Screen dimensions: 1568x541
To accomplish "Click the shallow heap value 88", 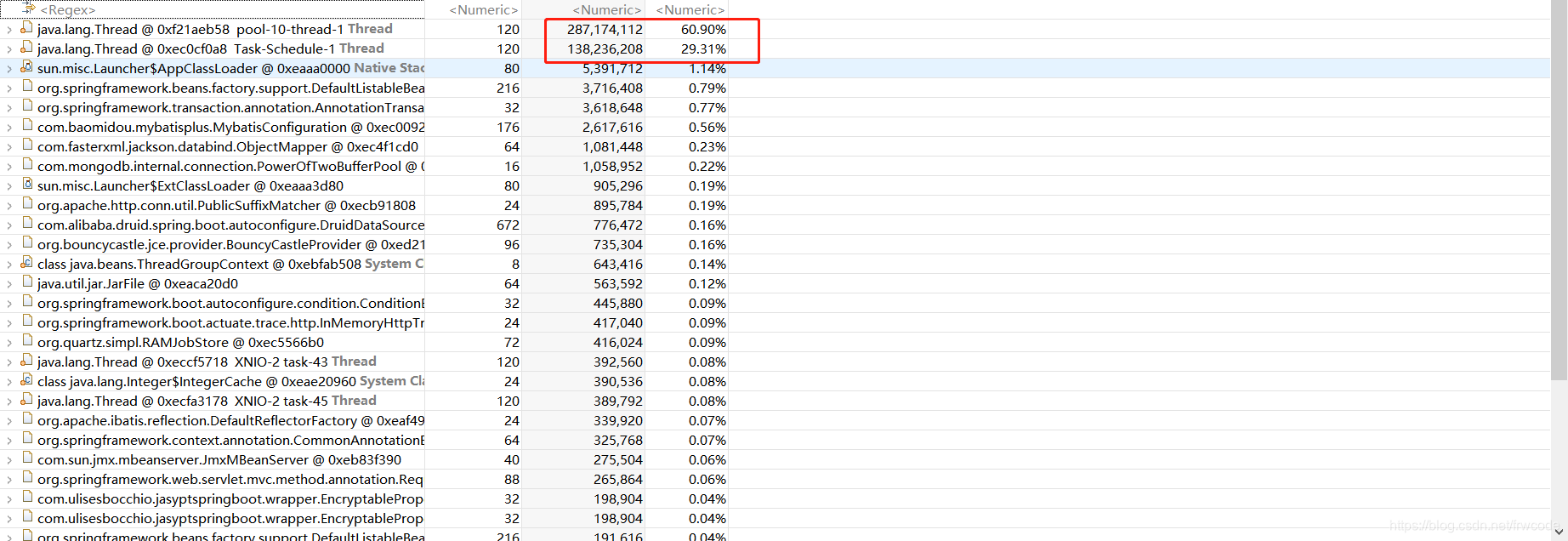I will 512,480.
